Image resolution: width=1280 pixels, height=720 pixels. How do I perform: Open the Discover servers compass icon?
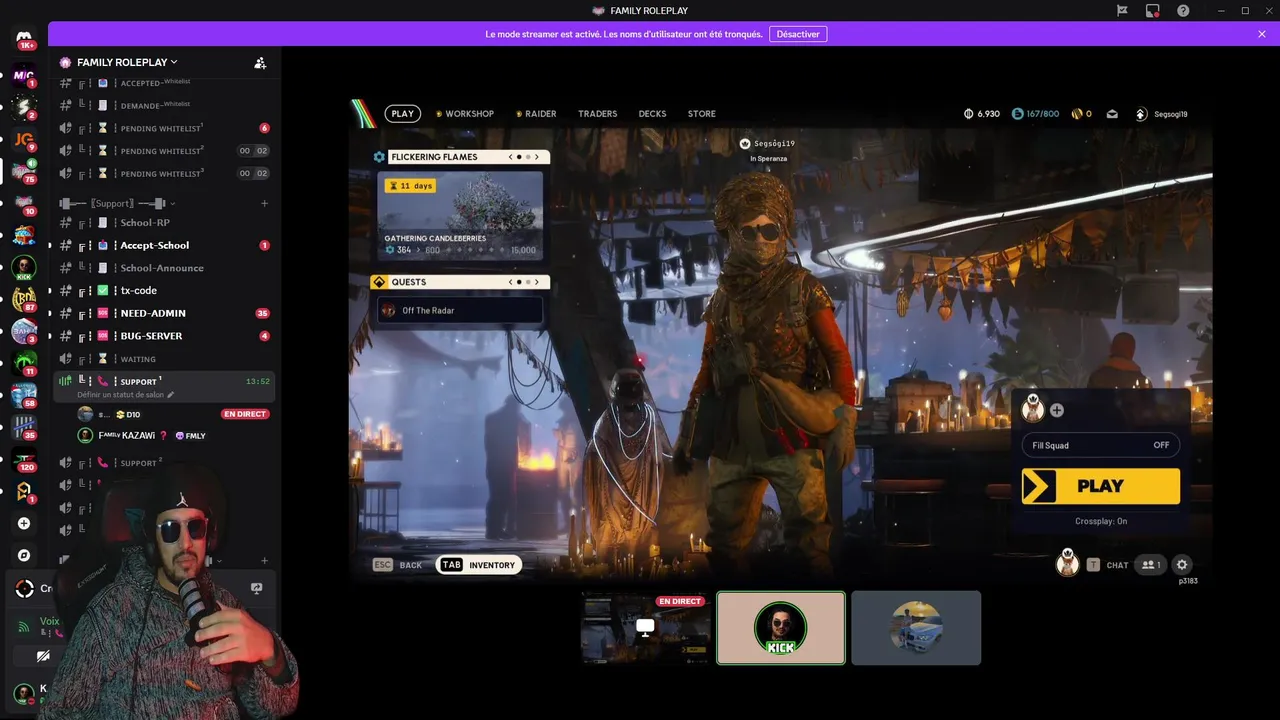pyautogui.click(x=24, y=555)
